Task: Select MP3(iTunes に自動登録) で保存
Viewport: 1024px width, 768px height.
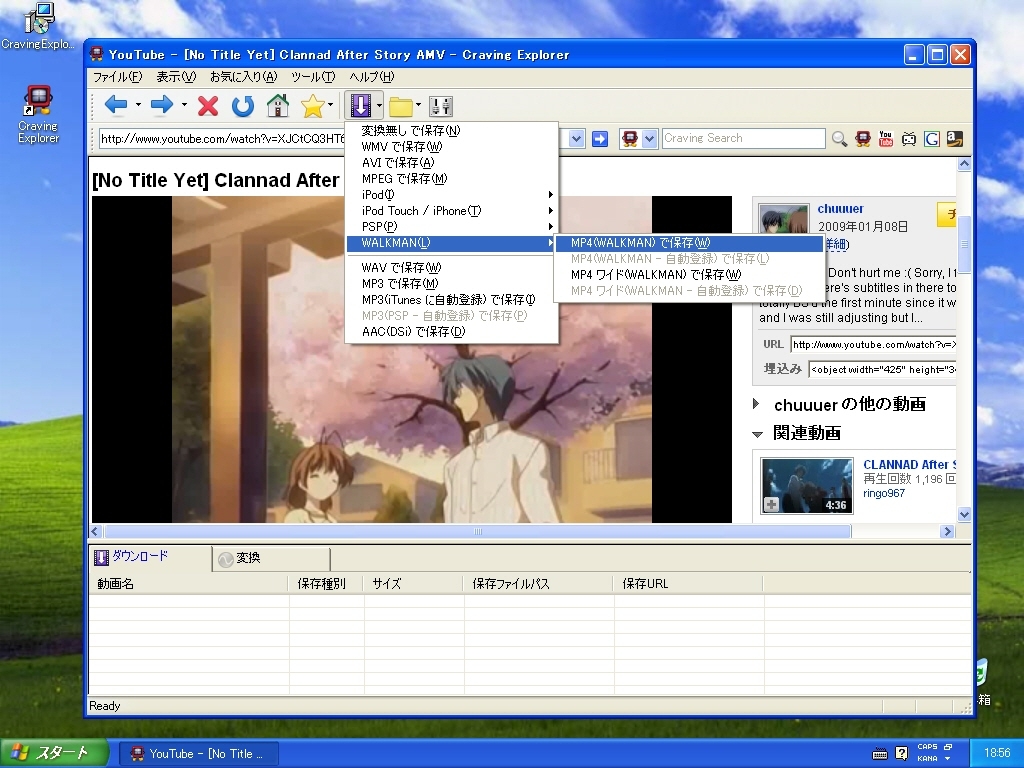Action: click(451, 300)
